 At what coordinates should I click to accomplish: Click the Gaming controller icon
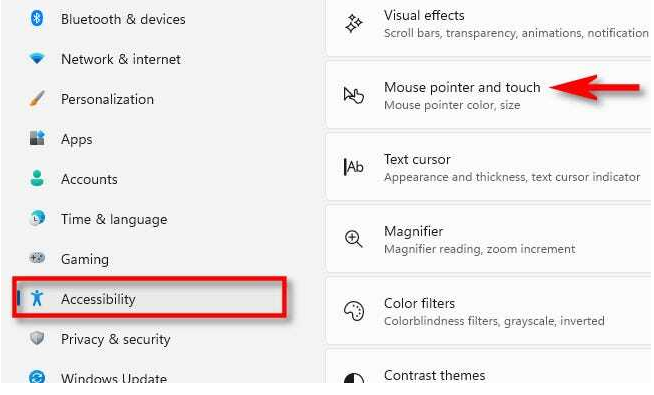tap(37, 258)
